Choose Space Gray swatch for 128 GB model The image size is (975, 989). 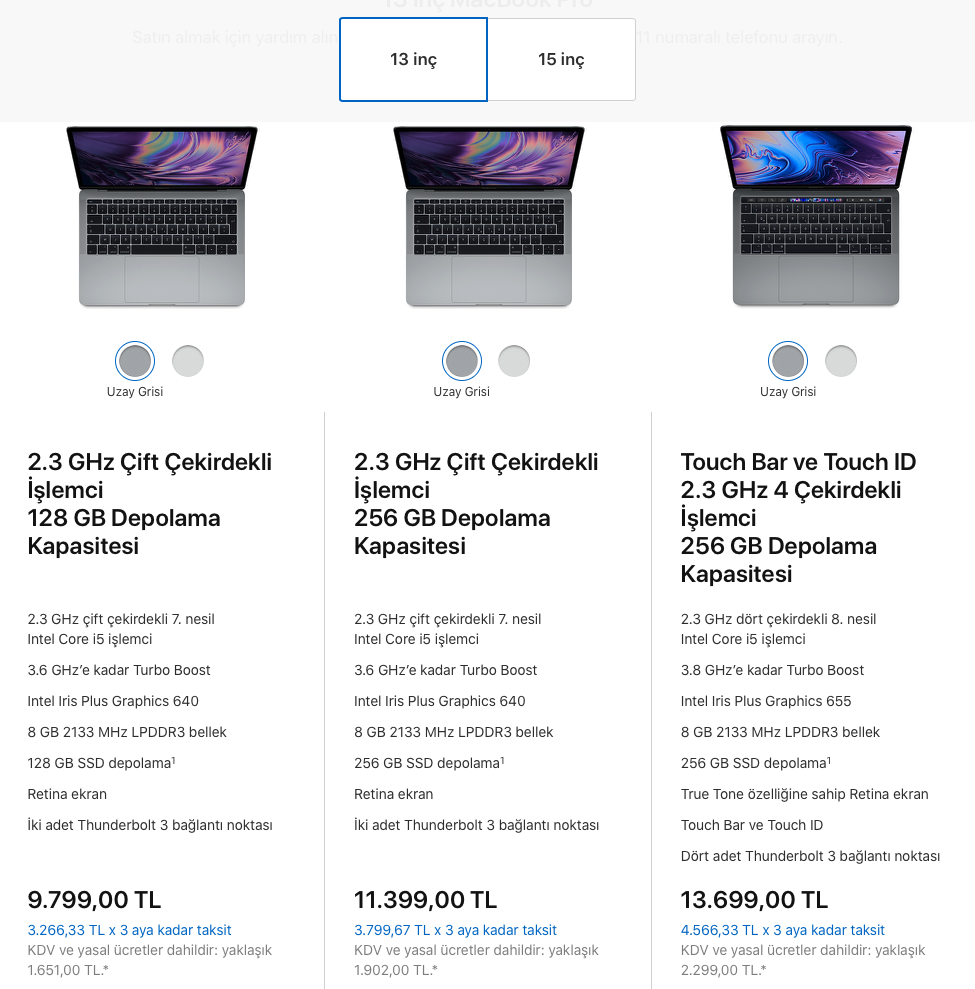pyautogui.click(x=135, y=361)
